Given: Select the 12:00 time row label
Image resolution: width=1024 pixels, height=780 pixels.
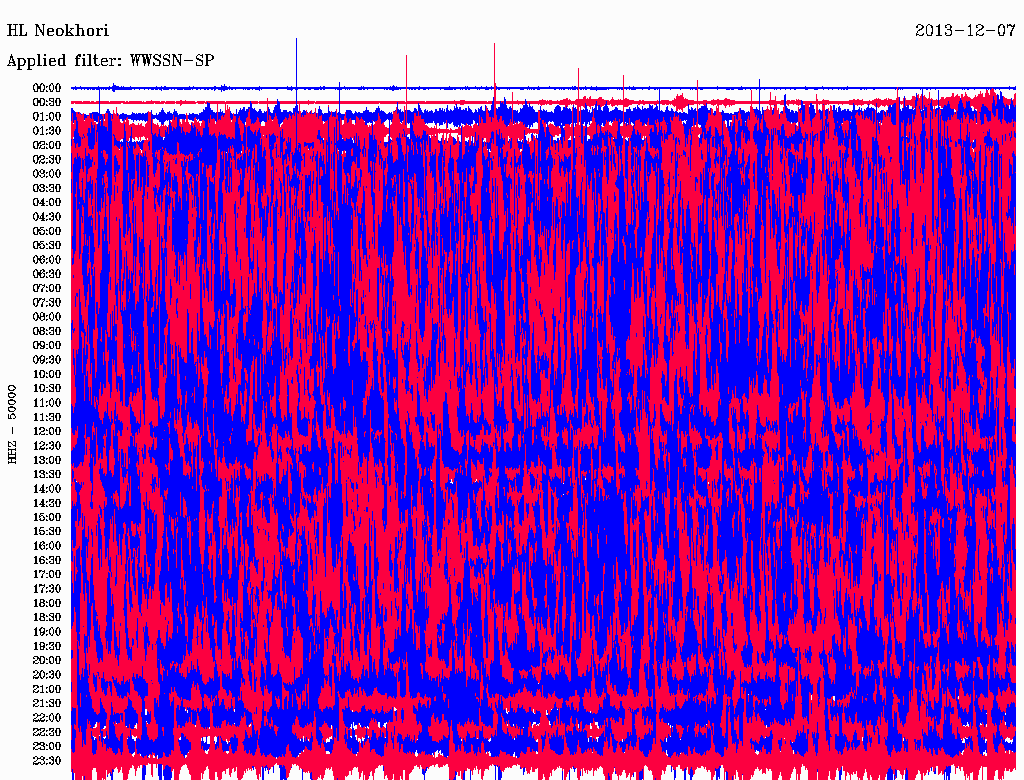Looking at the screenshot, I should tap(48, 432).
